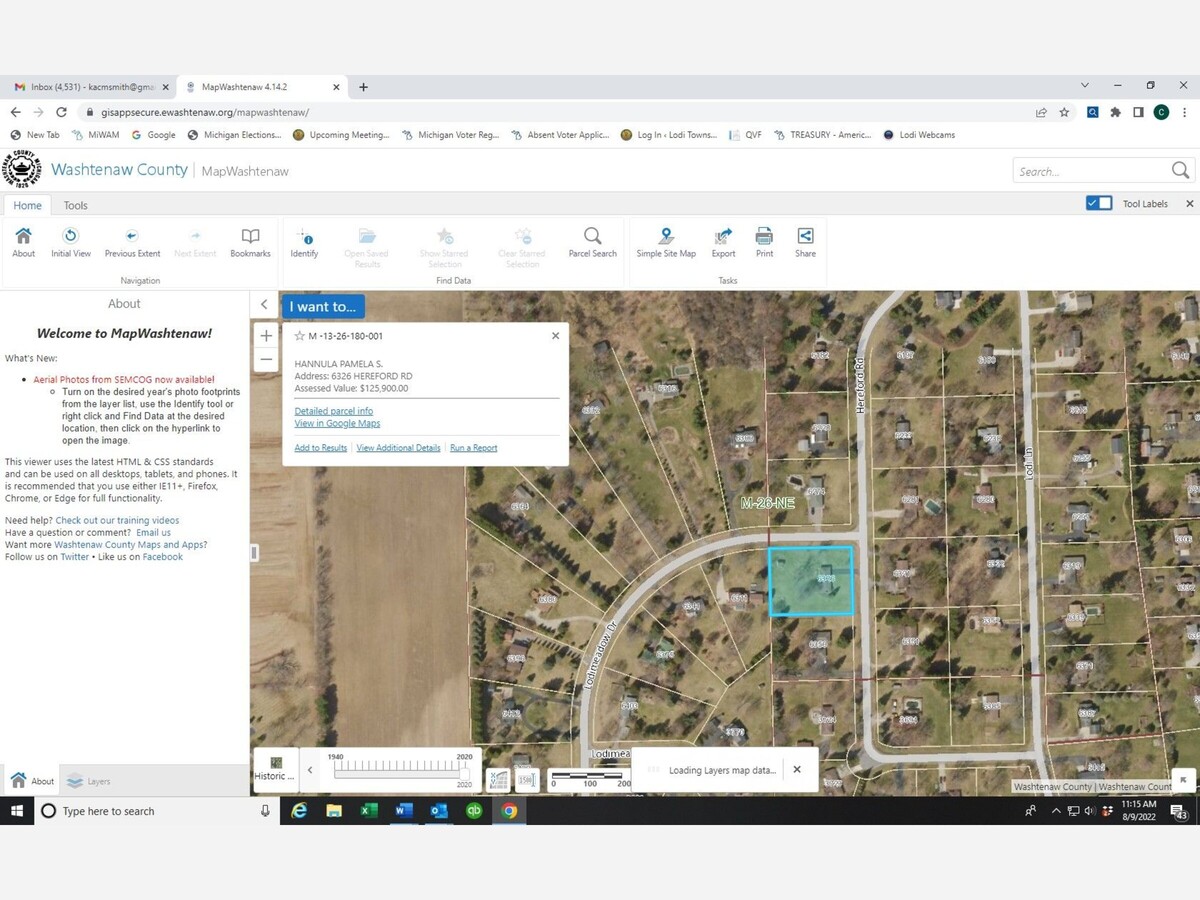Open the Parcel Search tool
Viewport: 1200px width, 900px height.
[592, 238]
